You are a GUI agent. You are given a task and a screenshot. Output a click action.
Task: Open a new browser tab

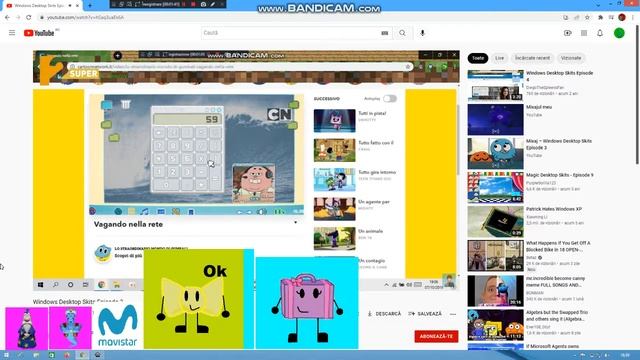click(90, 6)
